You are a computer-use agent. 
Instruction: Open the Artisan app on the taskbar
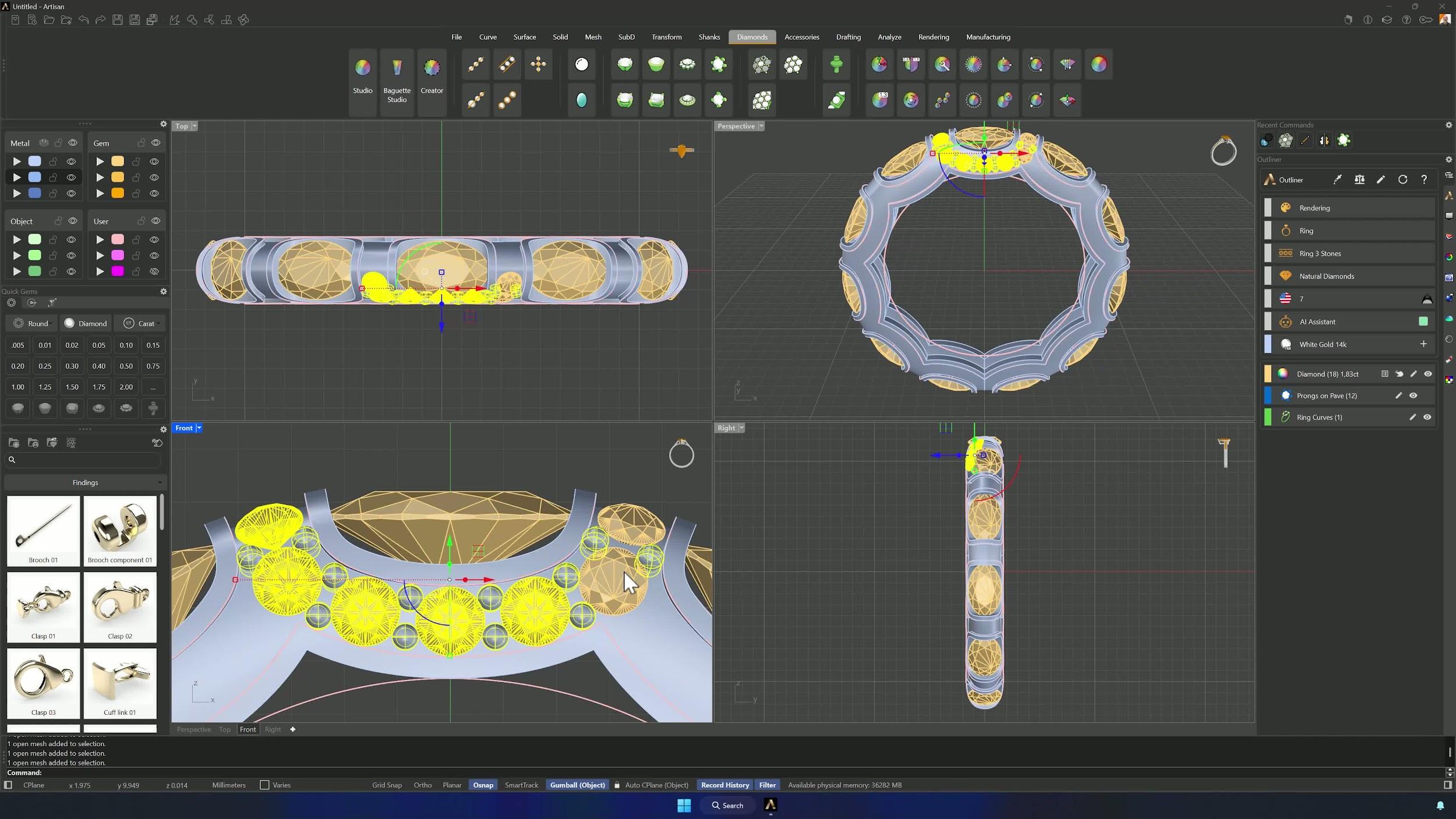tap(770, 805)
